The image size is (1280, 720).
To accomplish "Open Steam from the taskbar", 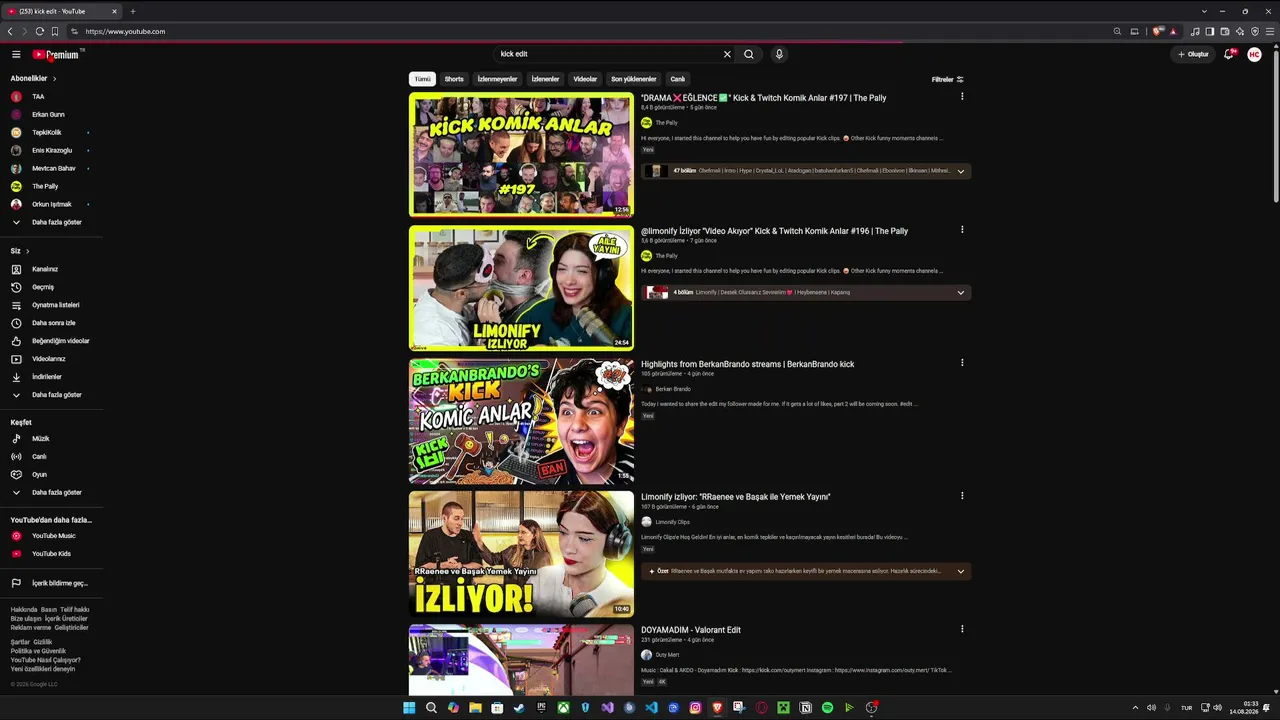I will (x=519, y=708).
